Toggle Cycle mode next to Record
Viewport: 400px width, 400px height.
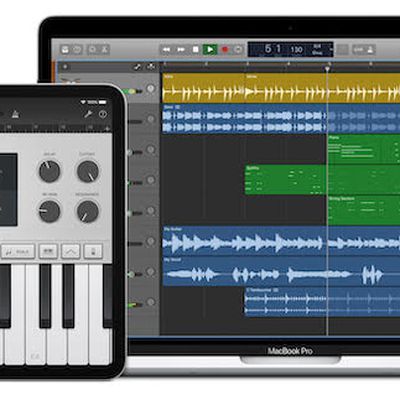238,50
